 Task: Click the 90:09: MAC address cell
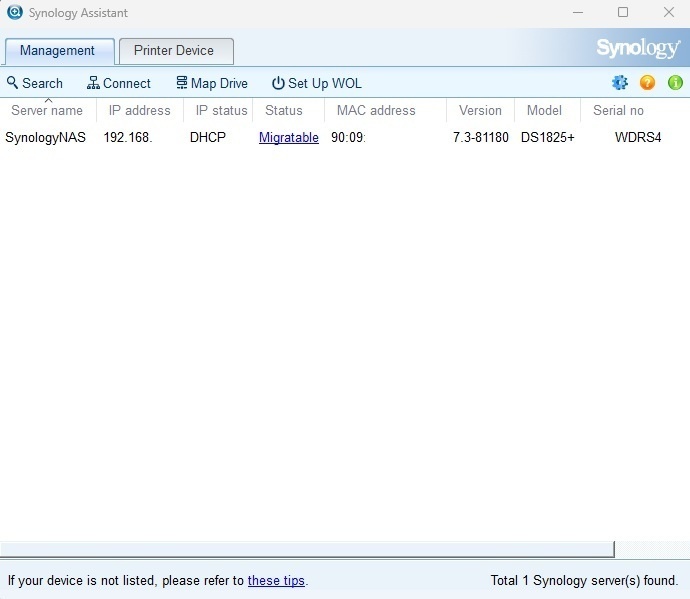click(348, 137)
